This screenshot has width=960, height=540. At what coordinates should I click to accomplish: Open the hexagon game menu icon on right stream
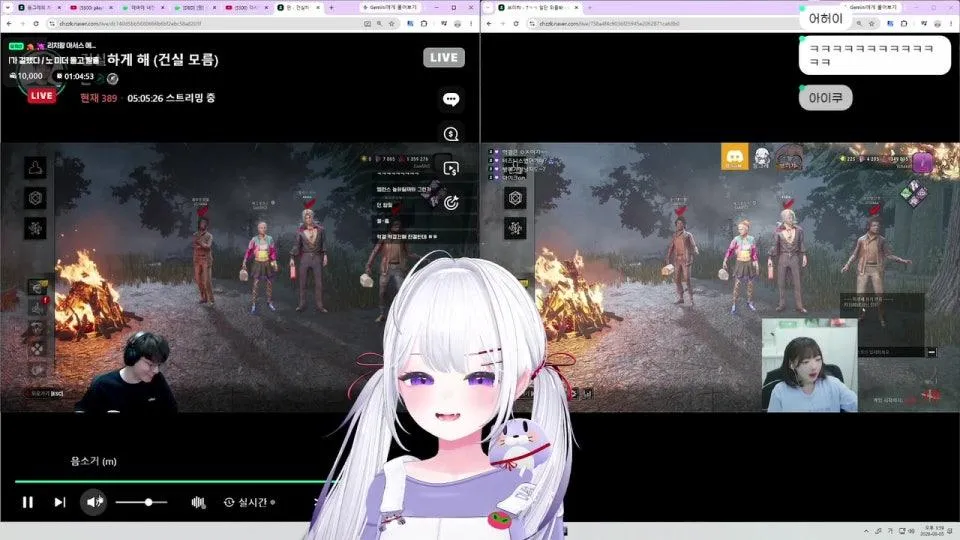pos(516,198)
